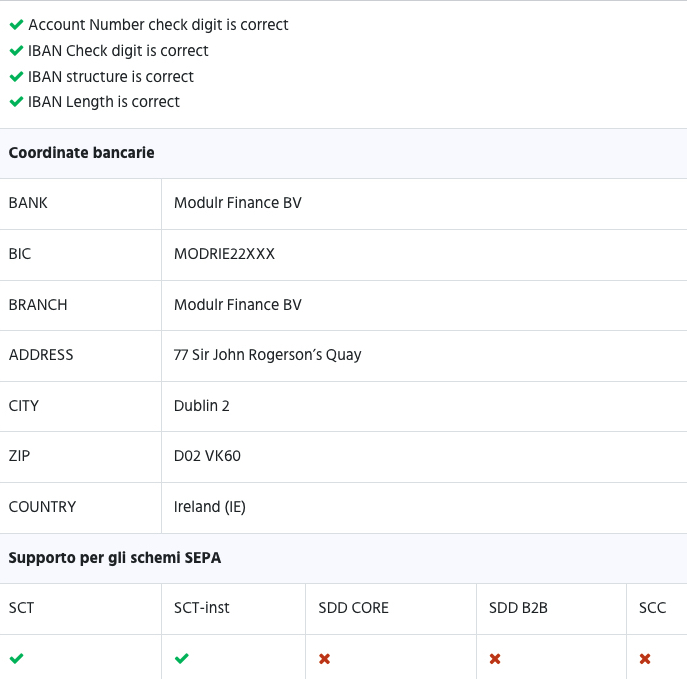Click the BIC row label
Screen dimensions: 687x679
(x=20, y=254)
